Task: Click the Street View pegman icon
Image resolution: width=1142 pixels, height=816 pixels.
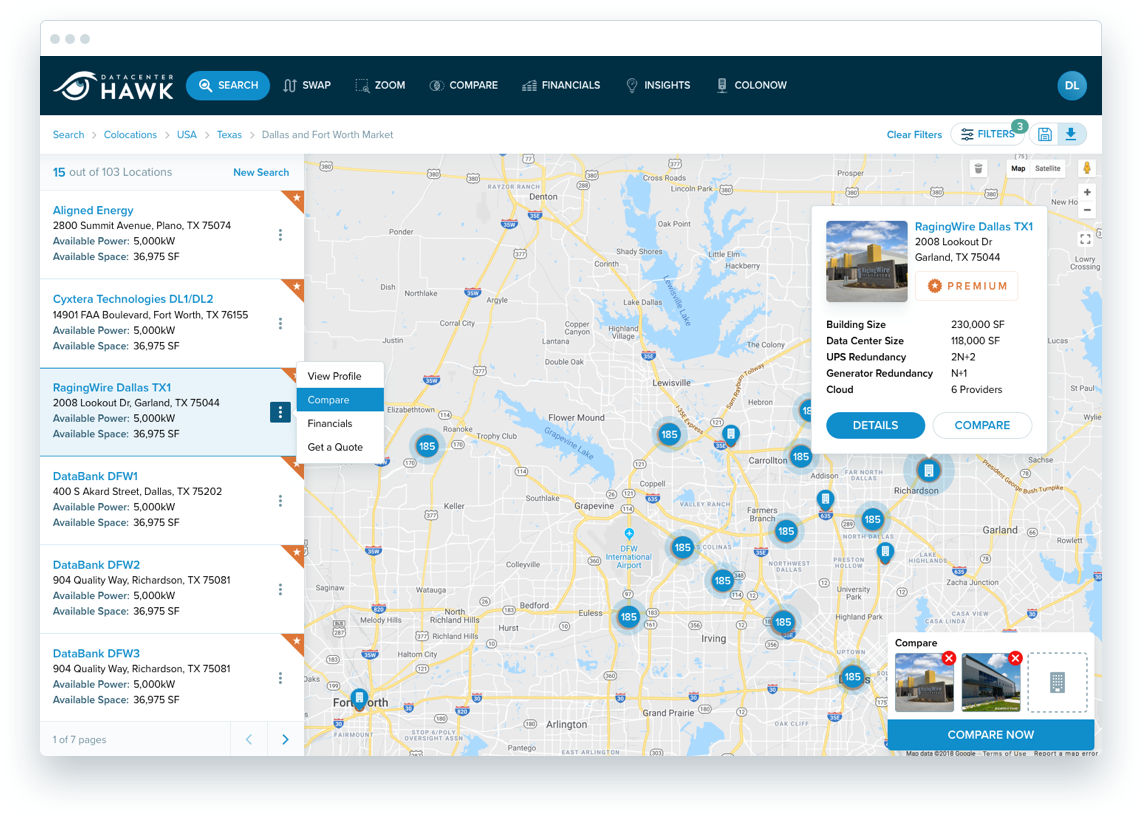Action: coord(1087,168)
